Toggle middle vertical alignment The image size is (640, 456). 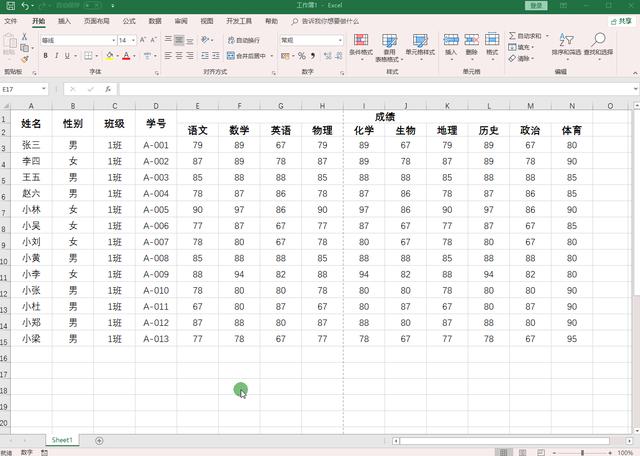pyautogui.click(x=179, y=40)
